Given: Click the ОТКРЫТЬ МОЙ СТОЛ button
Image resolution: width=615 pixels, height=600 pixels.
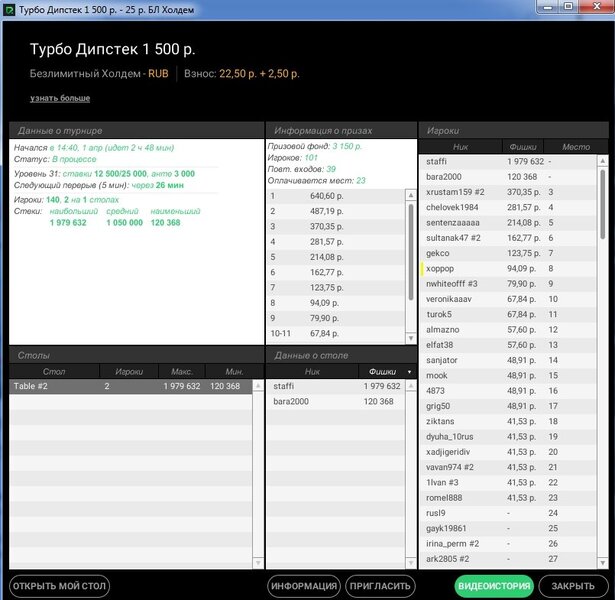Looking at the screenshot, I should coord(58,586).
